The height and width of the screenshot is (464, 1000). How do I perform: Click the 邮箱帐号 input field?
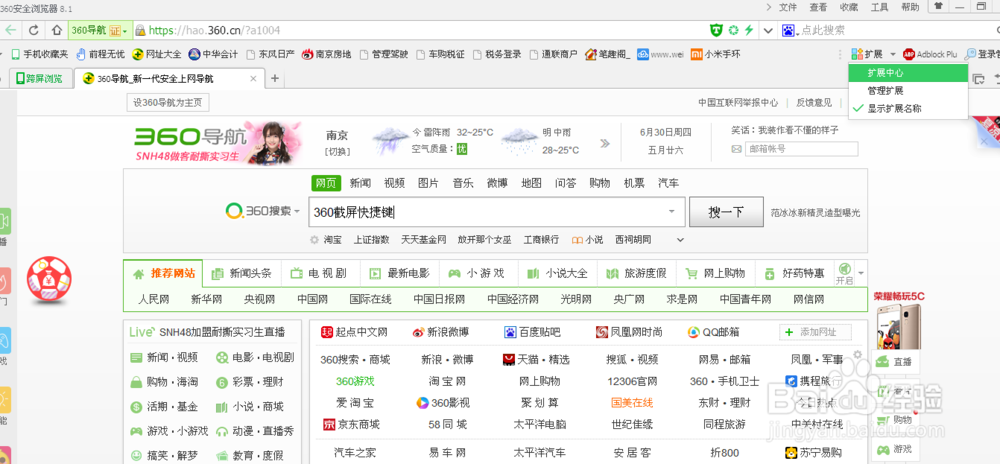pos(802,149)
